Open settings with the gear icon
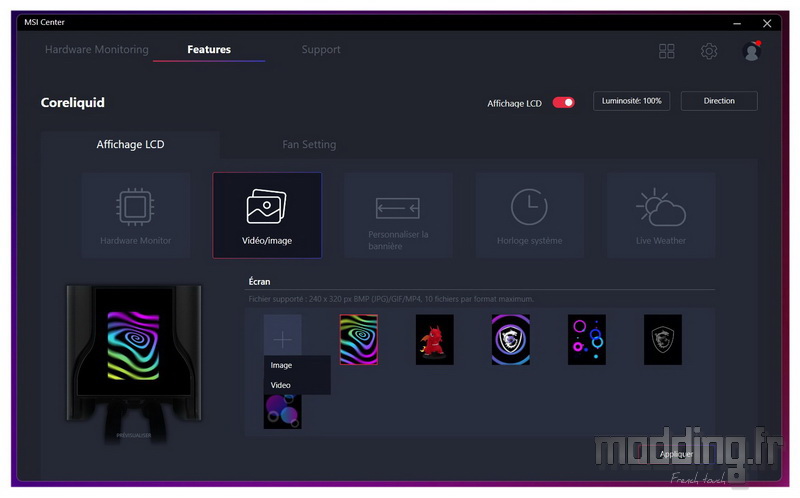This screenshot has height=498, width=800. [709, 51]
